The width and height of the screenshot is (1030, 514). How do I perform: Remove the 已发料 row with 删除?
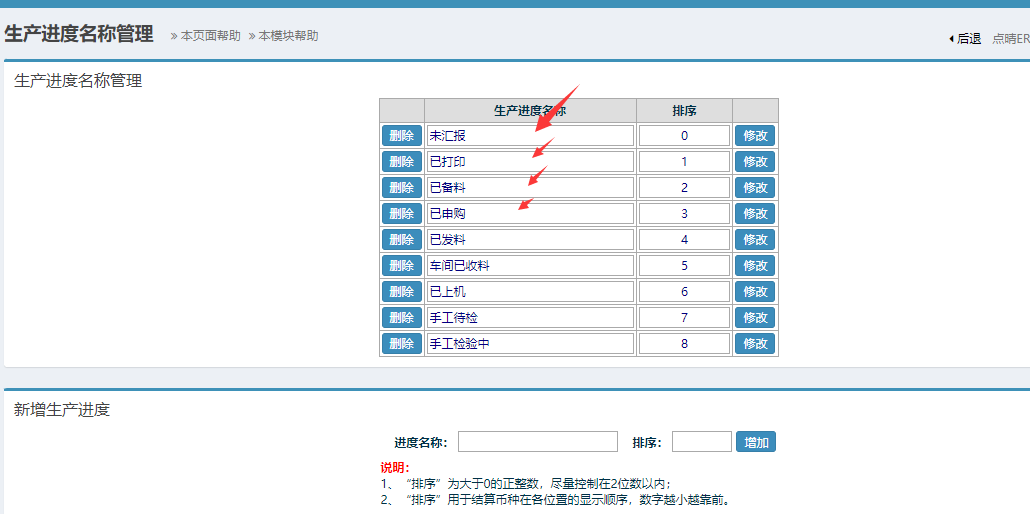401,240
